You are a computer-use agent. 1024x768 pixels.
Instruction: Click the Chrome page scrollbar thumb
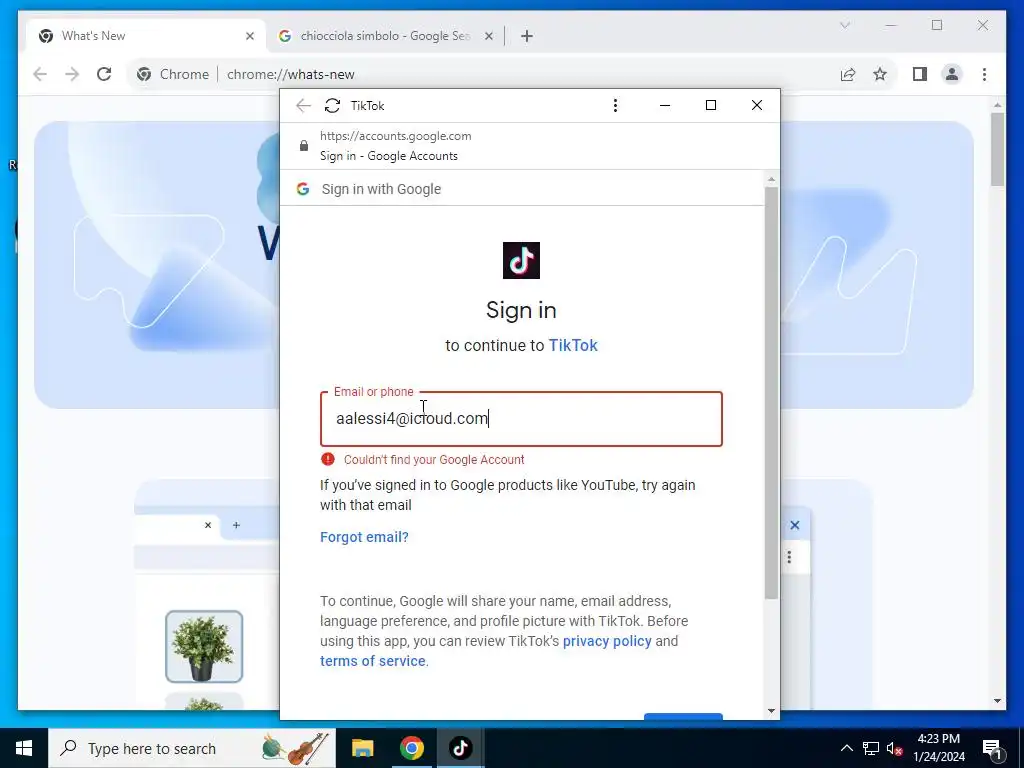click(x=997, y=149)
